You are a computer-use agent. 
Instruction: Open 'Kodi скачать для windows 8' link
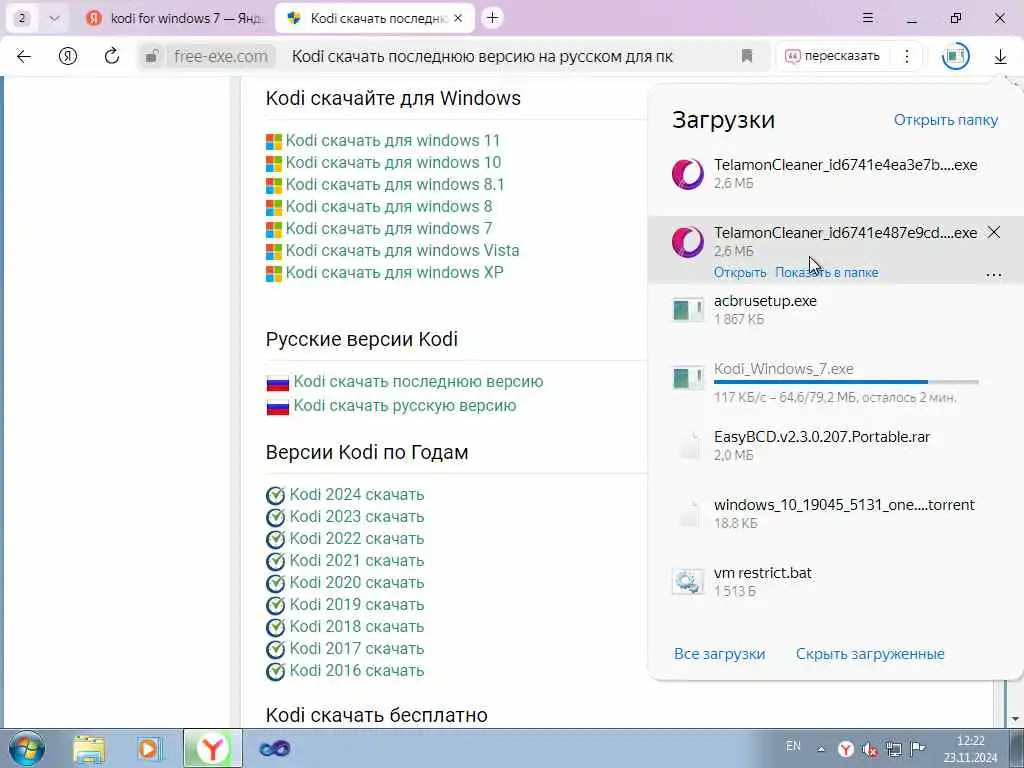pyautogui.click(x=389, y=206)
